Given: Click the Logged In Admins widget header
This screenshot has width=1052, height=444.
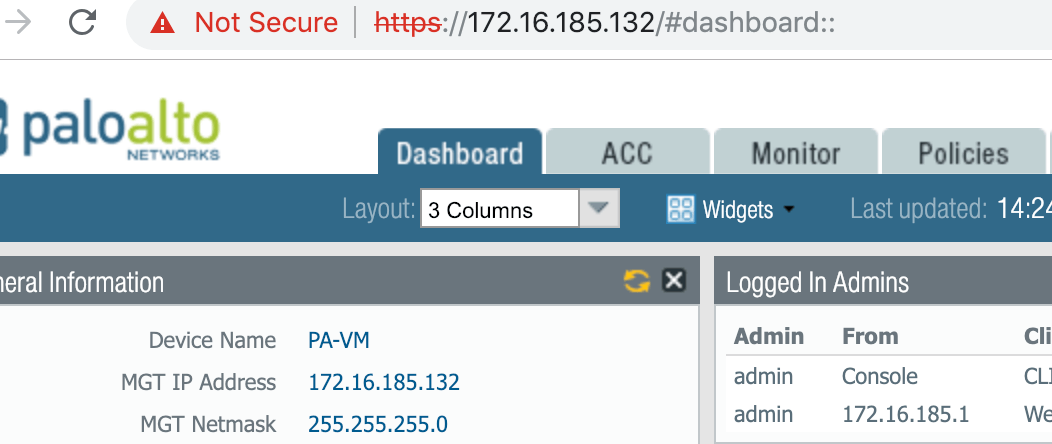Looking at the screenshot, I should click(883, 281).
